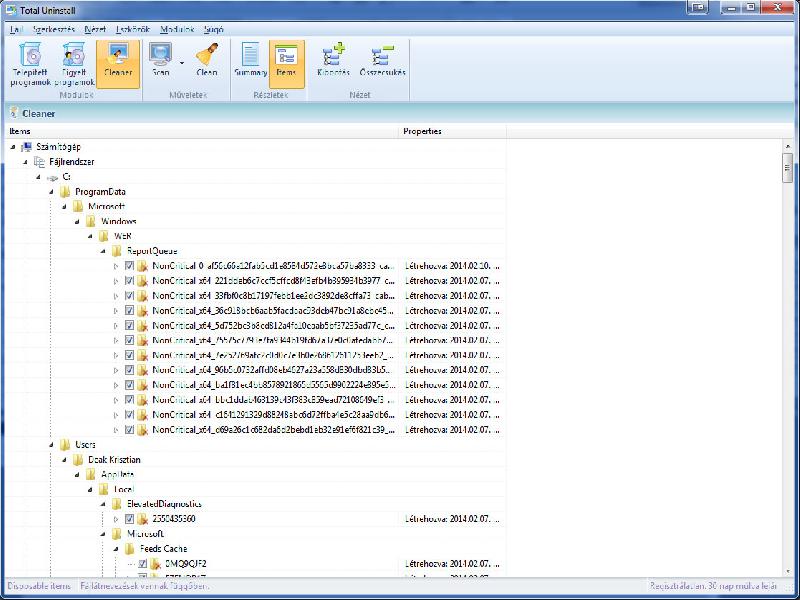Open the Nézet menu

(x=95, y=29)
